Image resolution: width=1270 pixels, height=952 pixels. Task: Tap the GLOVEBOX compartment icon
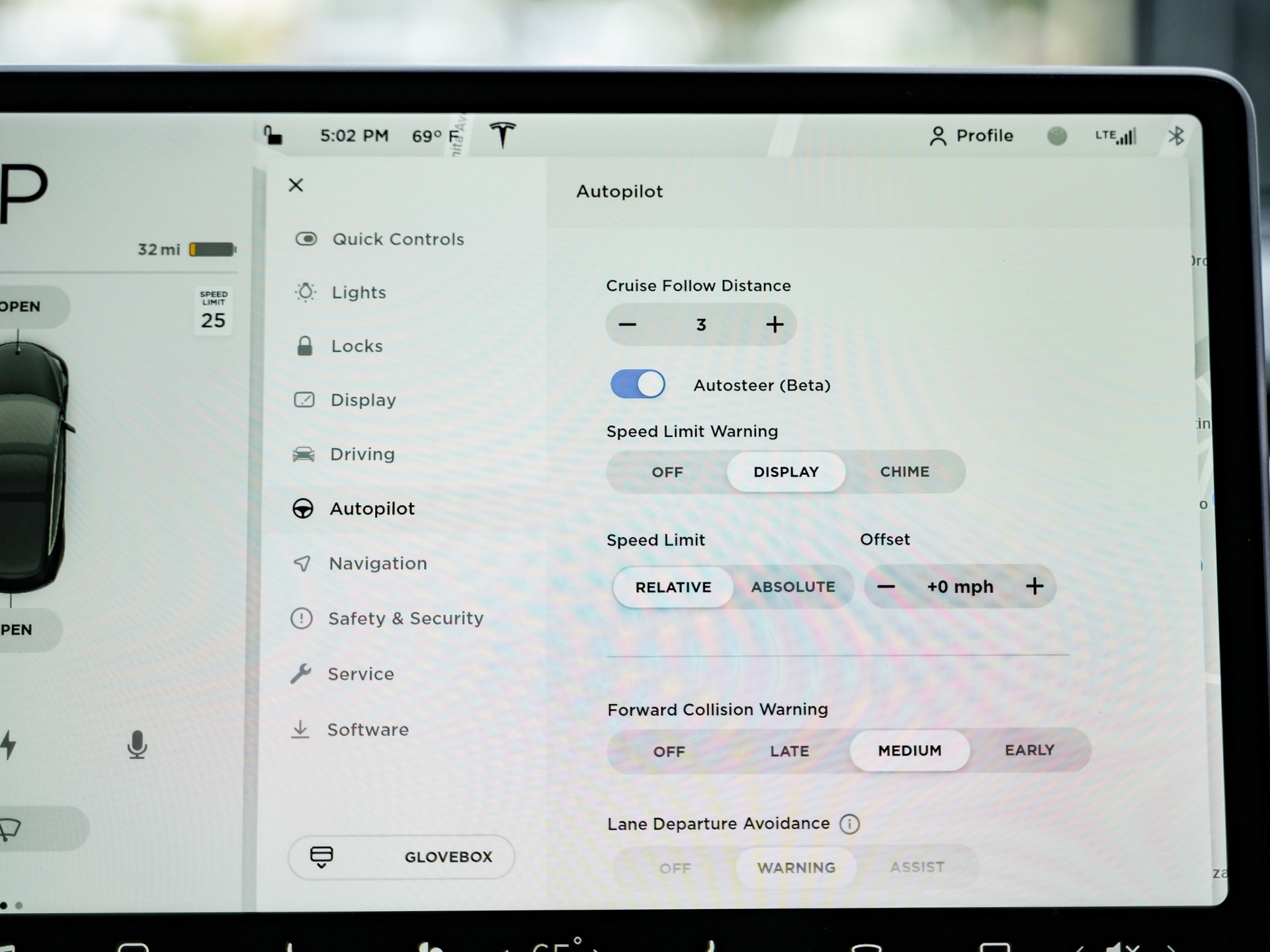(321, 857)
